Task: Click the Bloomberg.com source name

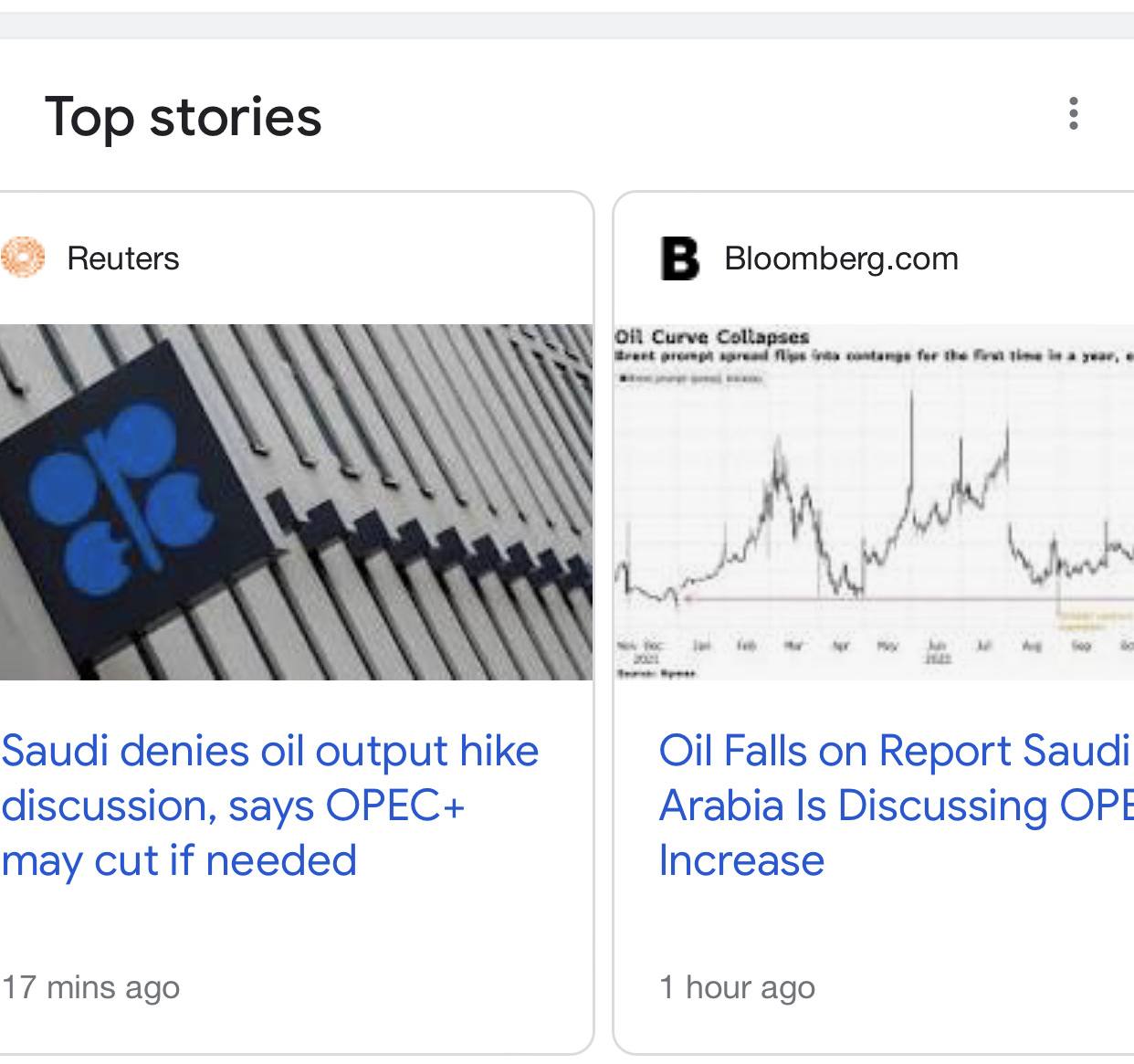Action: [841, 258]
